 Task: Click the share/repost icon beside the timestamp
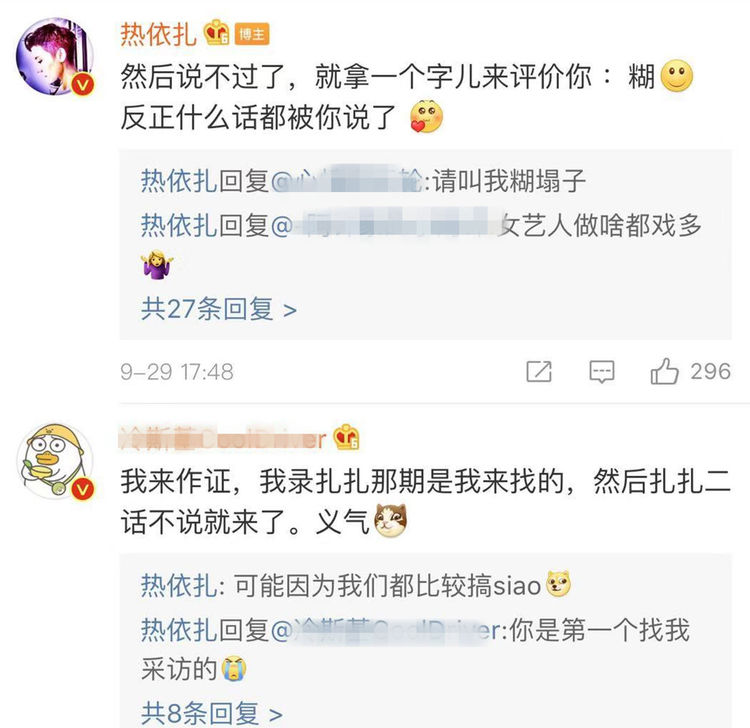coord(539,372)
